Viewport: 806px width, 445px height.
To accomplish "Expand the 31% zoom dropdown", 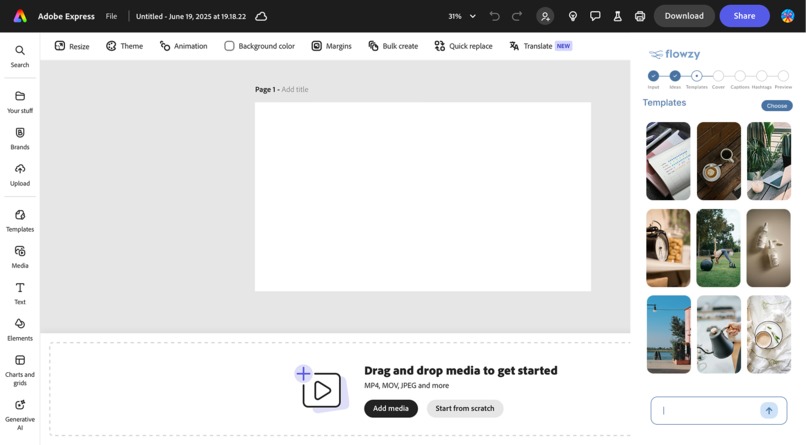I will 462,16.
